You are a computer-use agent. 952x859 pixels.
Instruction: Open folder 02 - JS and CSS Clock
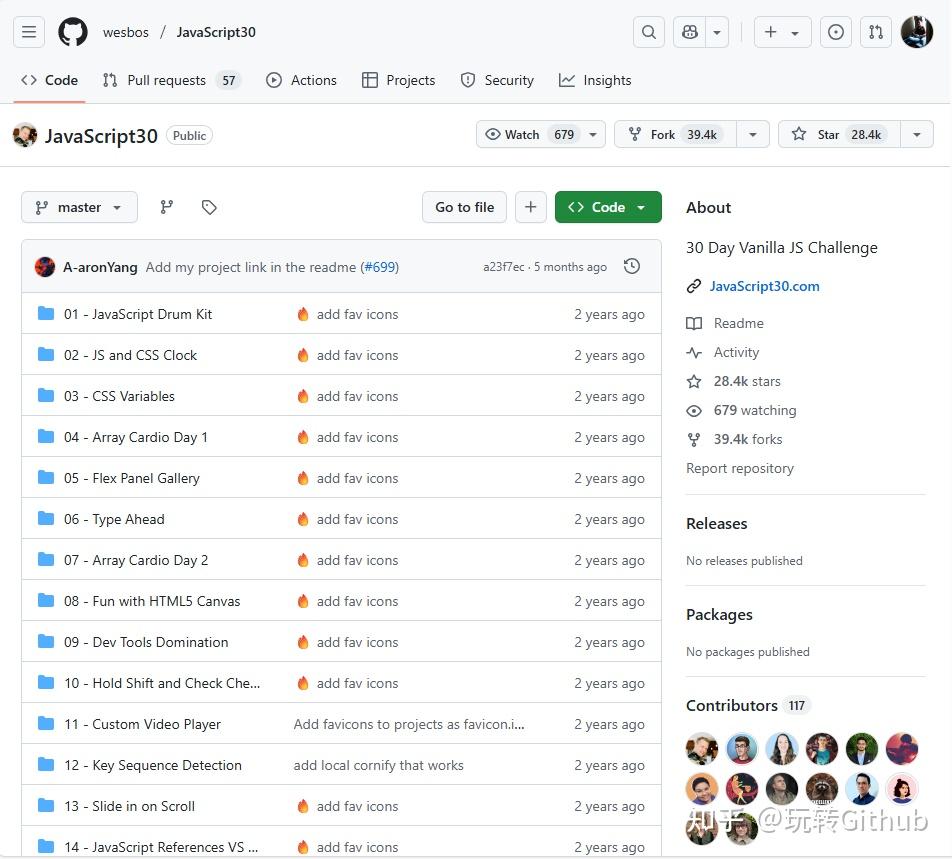[x=131, y=355]
